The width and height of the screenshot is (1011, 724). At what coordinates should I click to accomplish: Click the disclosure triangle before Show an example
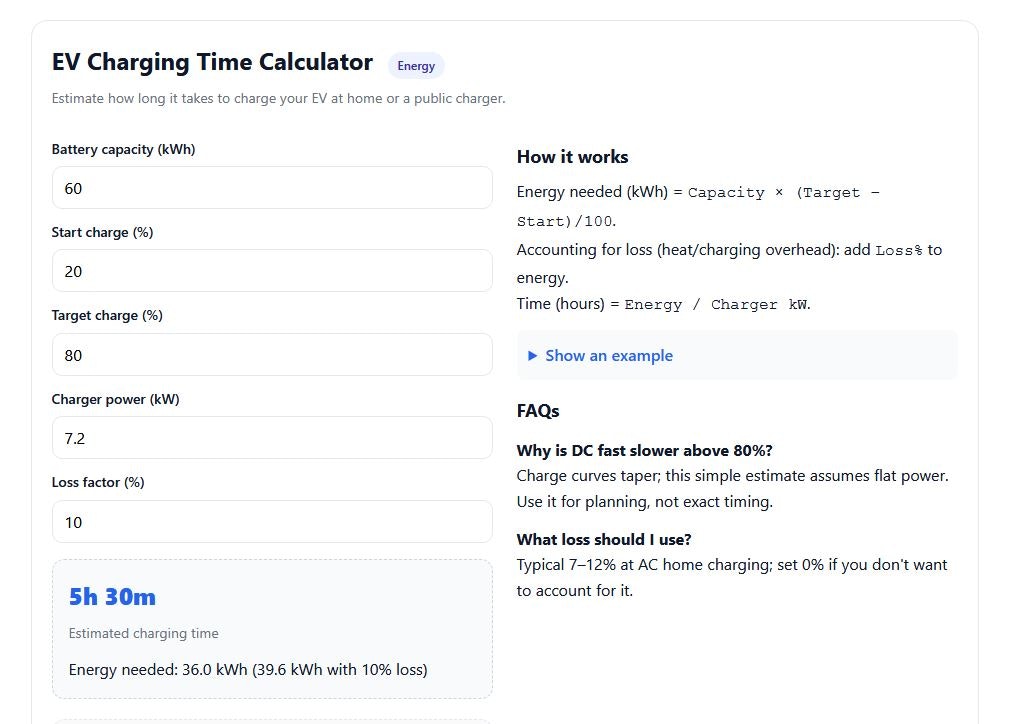click(534, 355)
